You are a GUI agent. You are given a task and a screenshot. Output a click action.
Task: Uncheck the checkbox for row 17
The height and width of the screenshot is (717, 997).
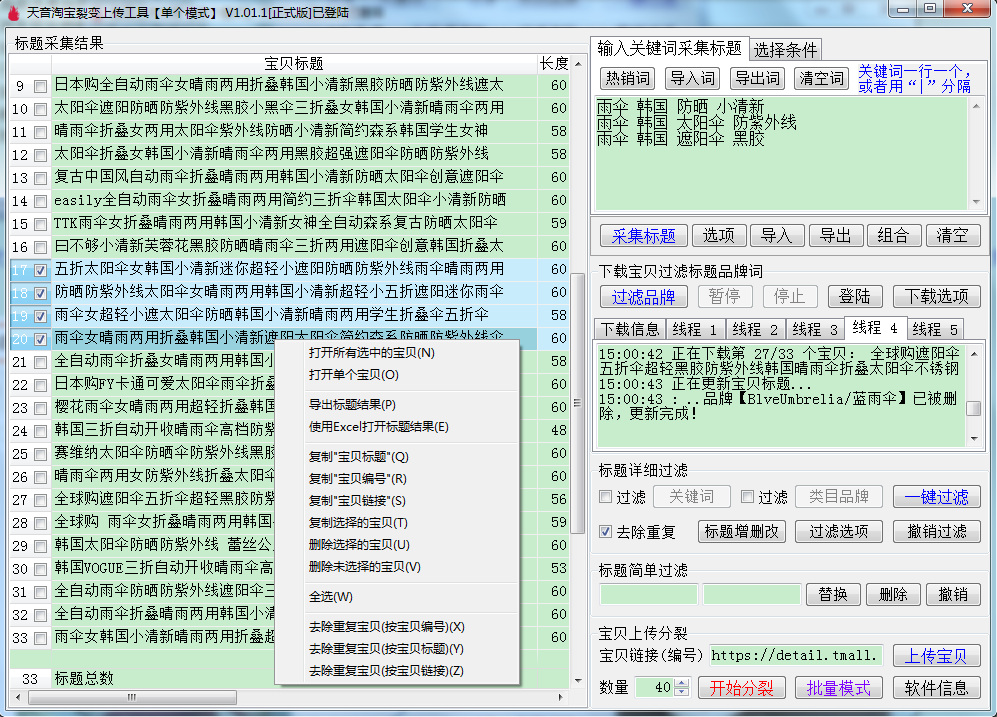40,270
